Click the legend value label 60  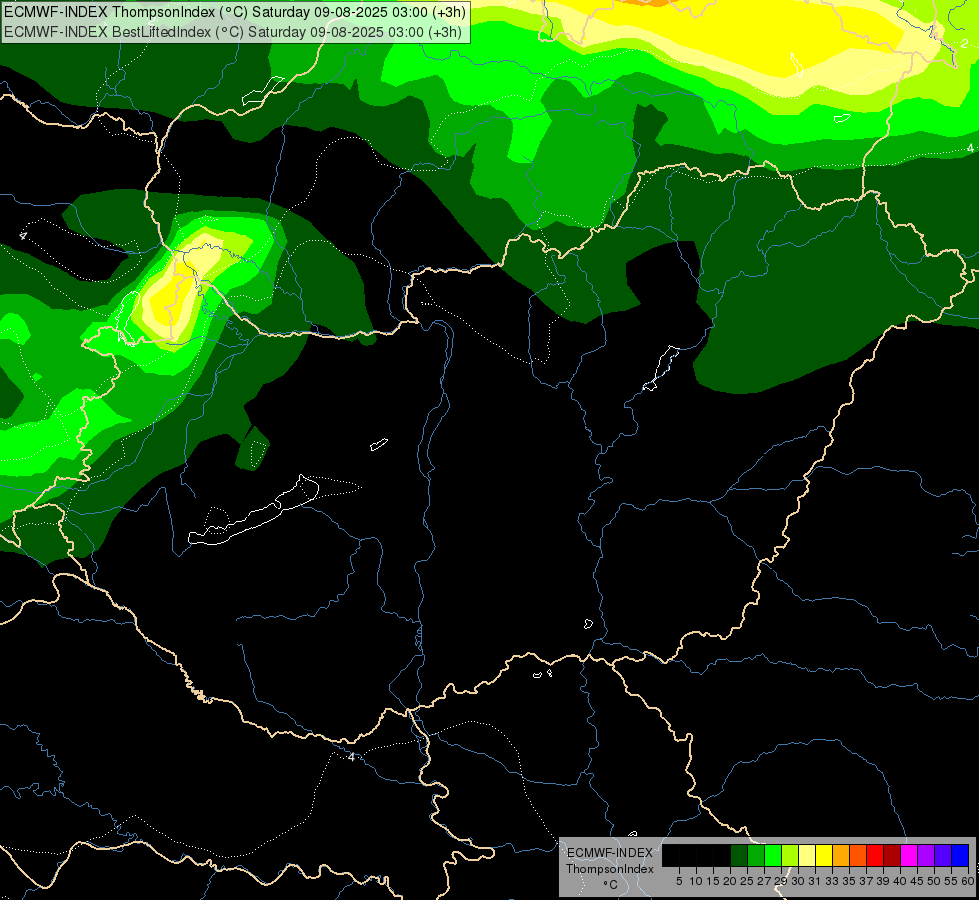[x=968, y=881]
